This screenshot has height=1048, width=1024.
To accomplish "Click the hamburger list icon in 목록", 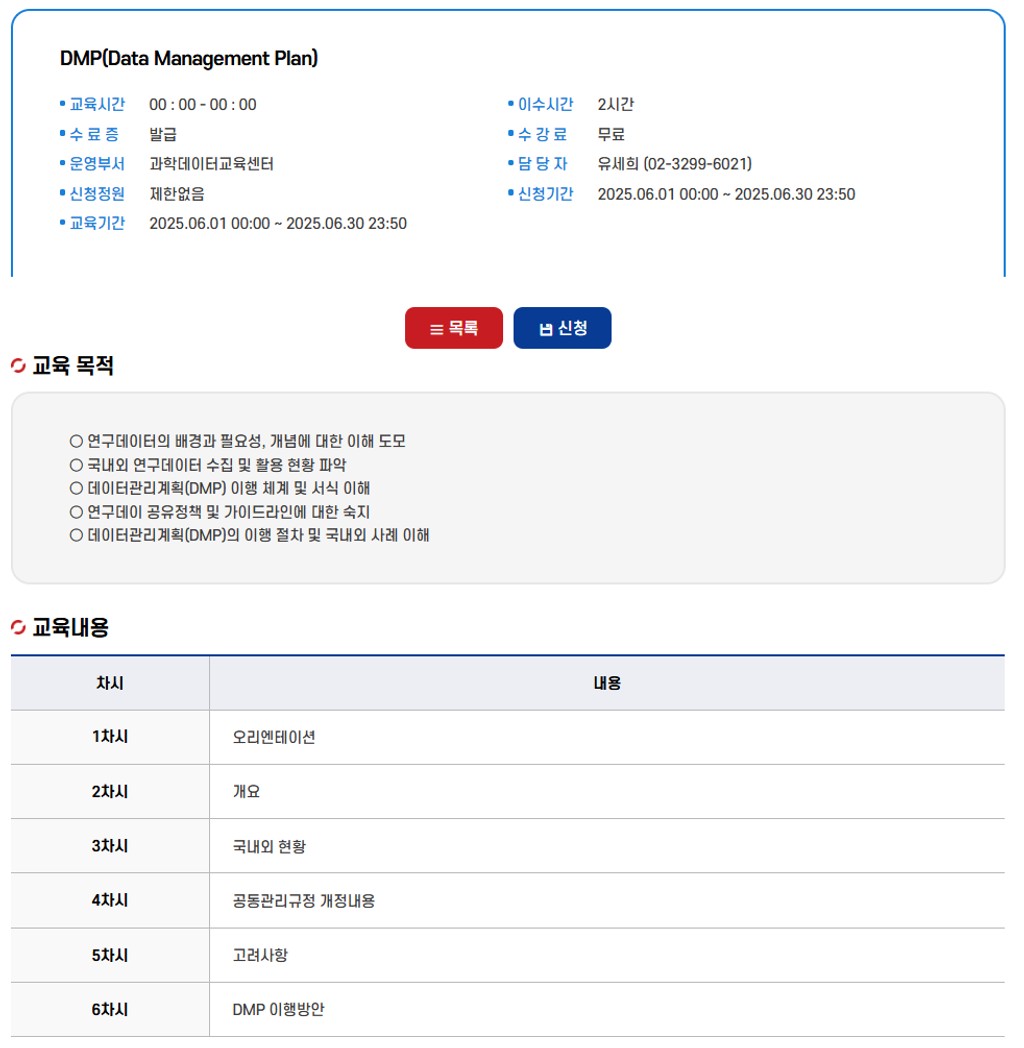I will [x=436, y=329].
